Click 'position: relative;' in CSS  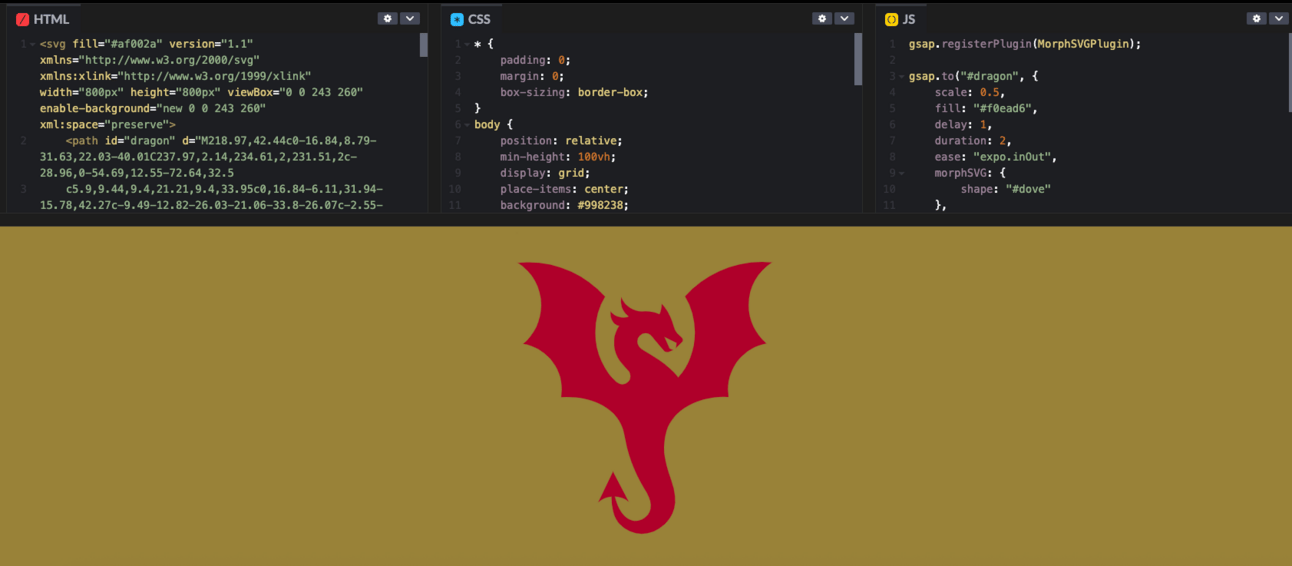pos(561,141)
